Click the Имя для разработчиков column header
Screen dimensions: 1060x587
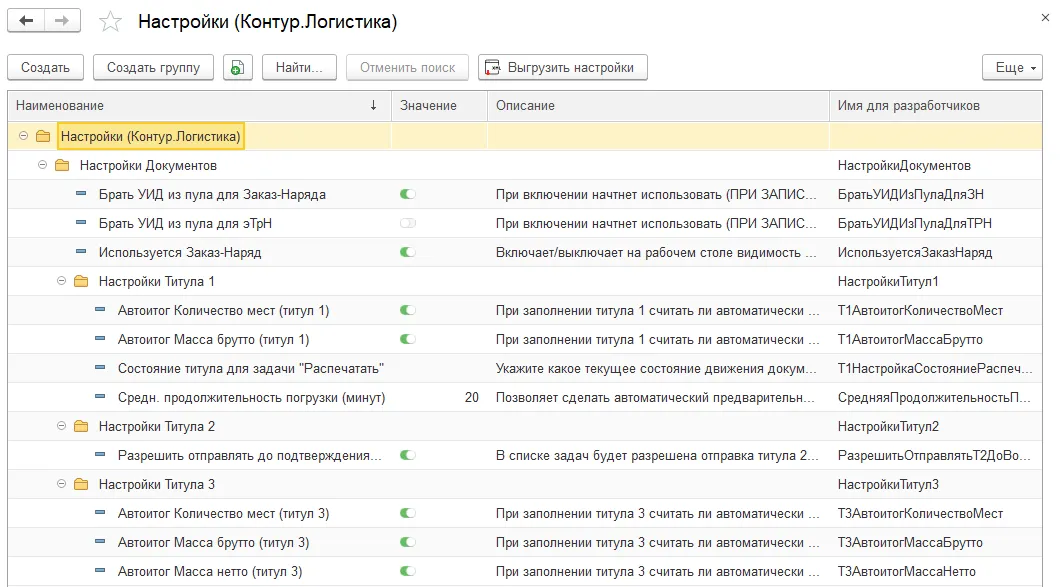[936, 106]
